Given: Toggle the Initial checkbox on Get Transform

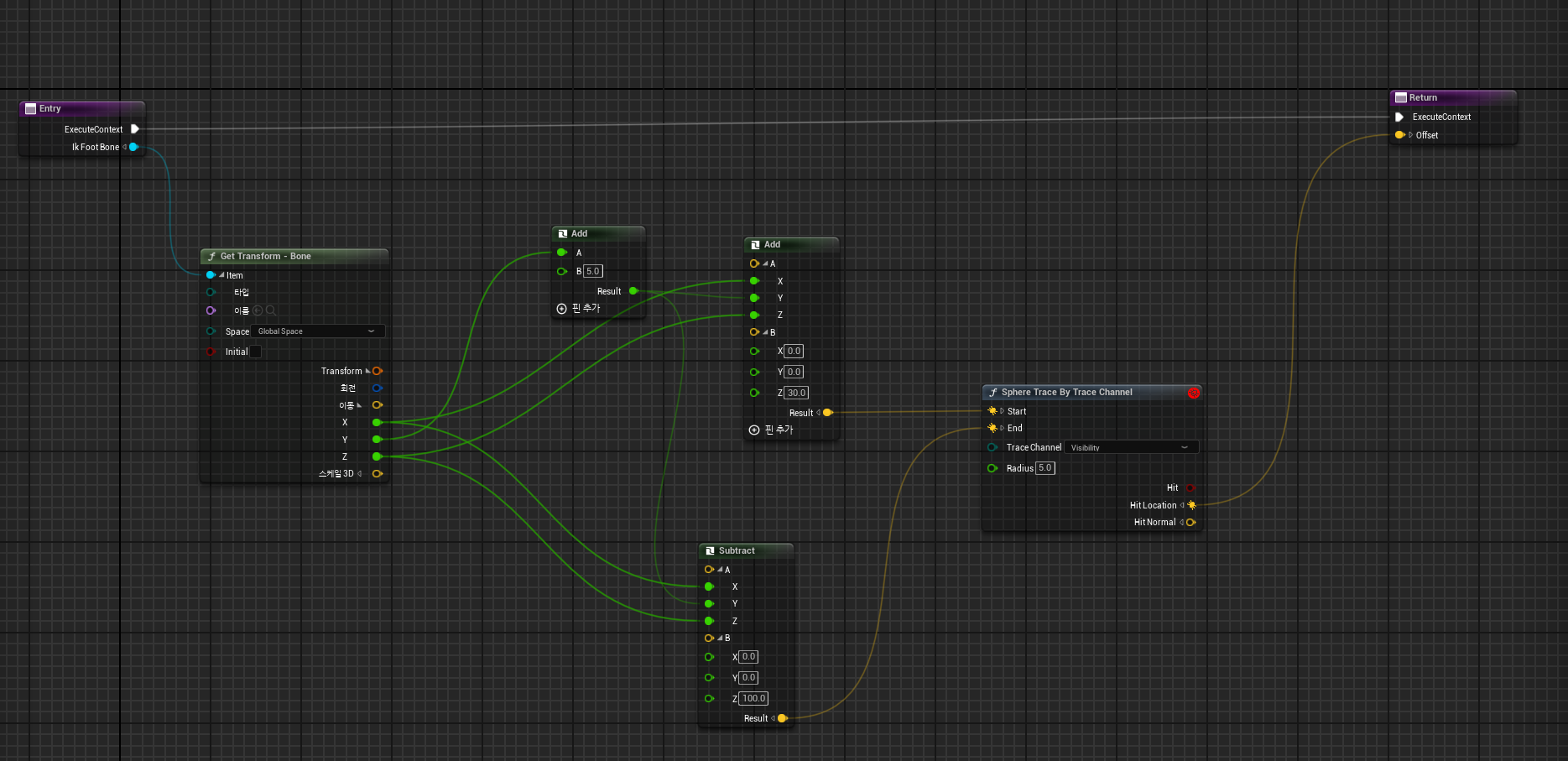Looking at the screenshot, I should (x=256, y=352).
